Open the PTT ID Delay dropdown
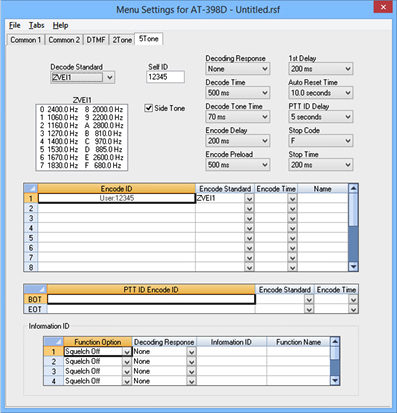The height and width of the screenshot is (413, 397). coord(320,117)
